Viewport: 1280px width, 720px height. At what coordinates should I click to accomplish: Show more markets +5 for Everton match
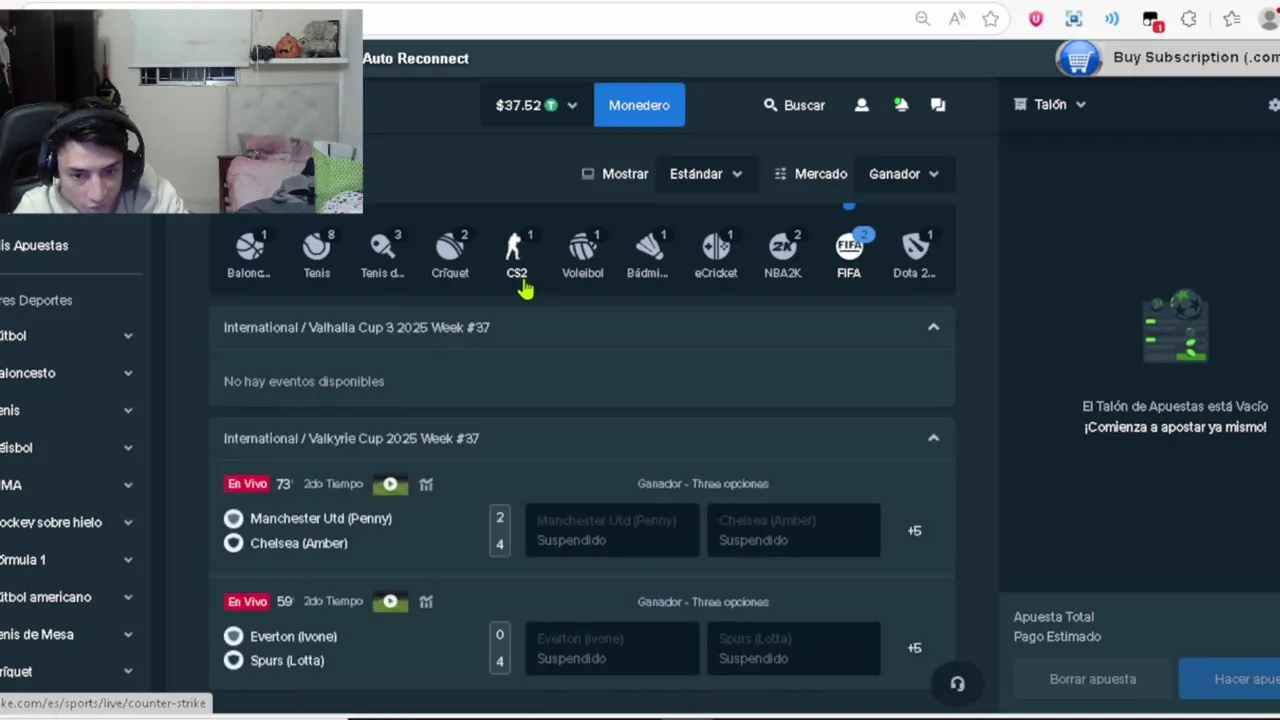914,648
